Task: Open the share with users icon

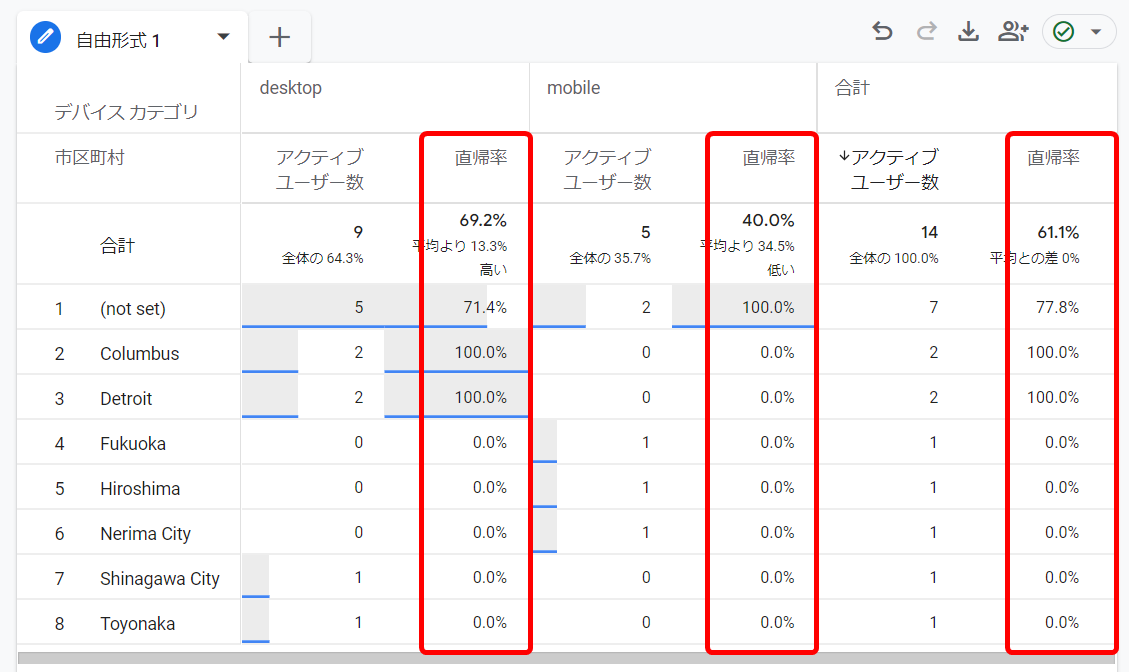Action: point(1013,32)
